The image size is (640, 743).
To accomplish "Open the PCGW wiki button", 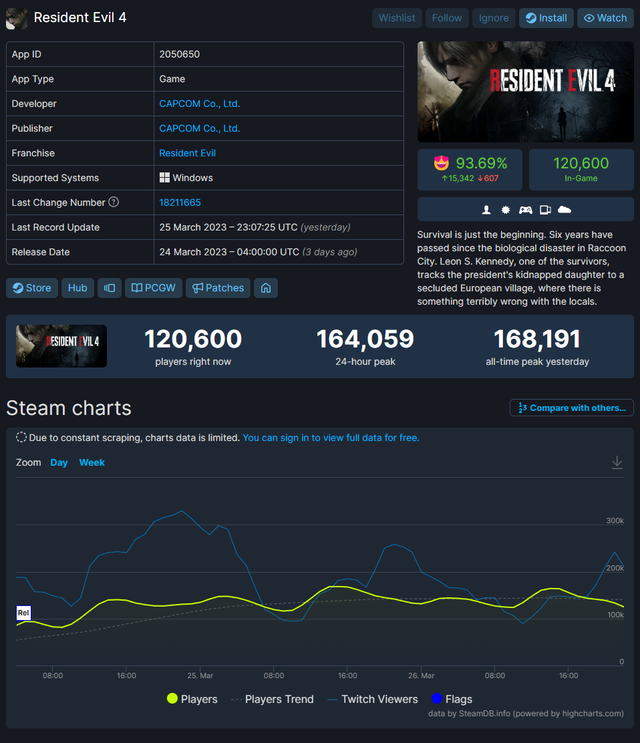I will click(x=153, y=288).
